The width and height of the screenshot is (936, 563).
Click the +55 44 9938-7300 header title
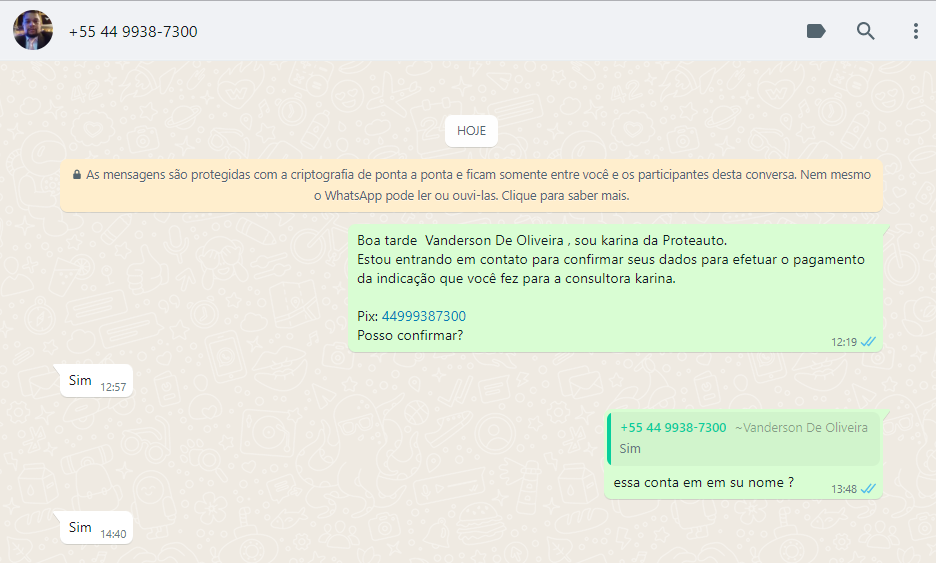click(x=133, y=32)
